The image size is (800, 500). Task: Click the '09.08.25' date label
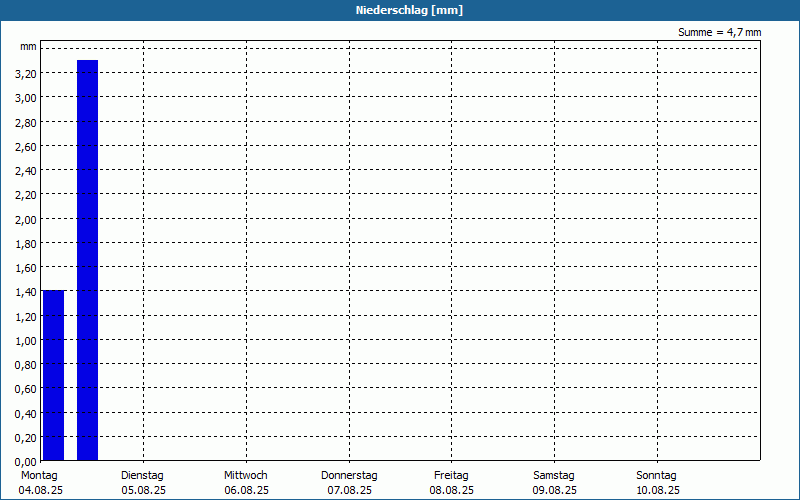point(555,491)
